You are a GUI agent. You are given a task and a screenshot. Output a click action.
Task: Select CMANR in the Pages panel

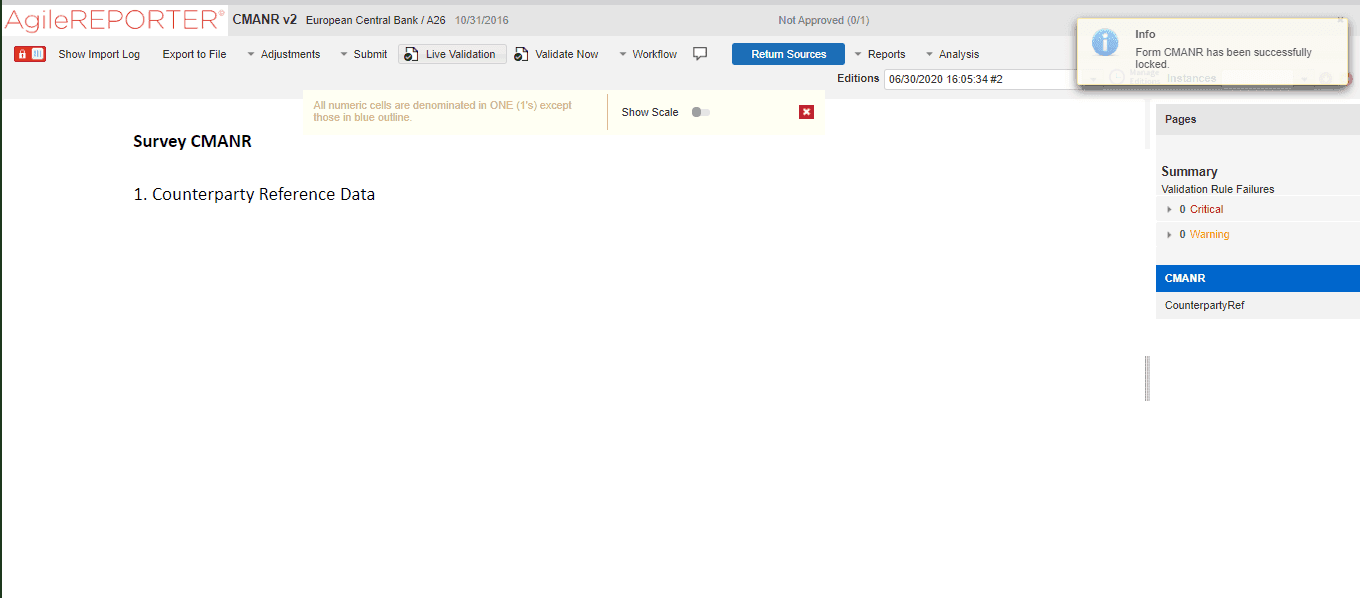[1183, 278]
